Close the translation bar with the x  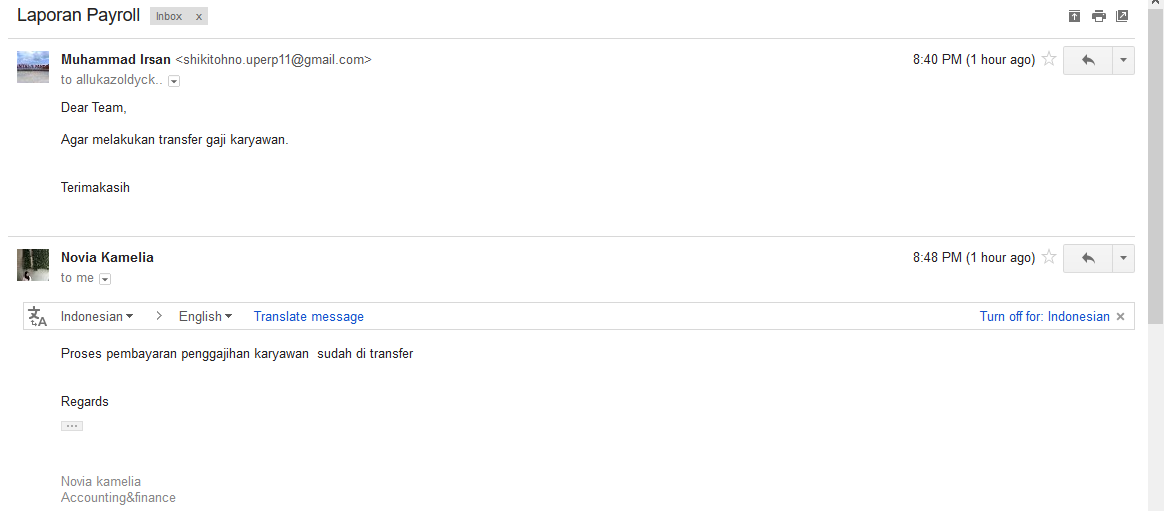coord(1120,317)
